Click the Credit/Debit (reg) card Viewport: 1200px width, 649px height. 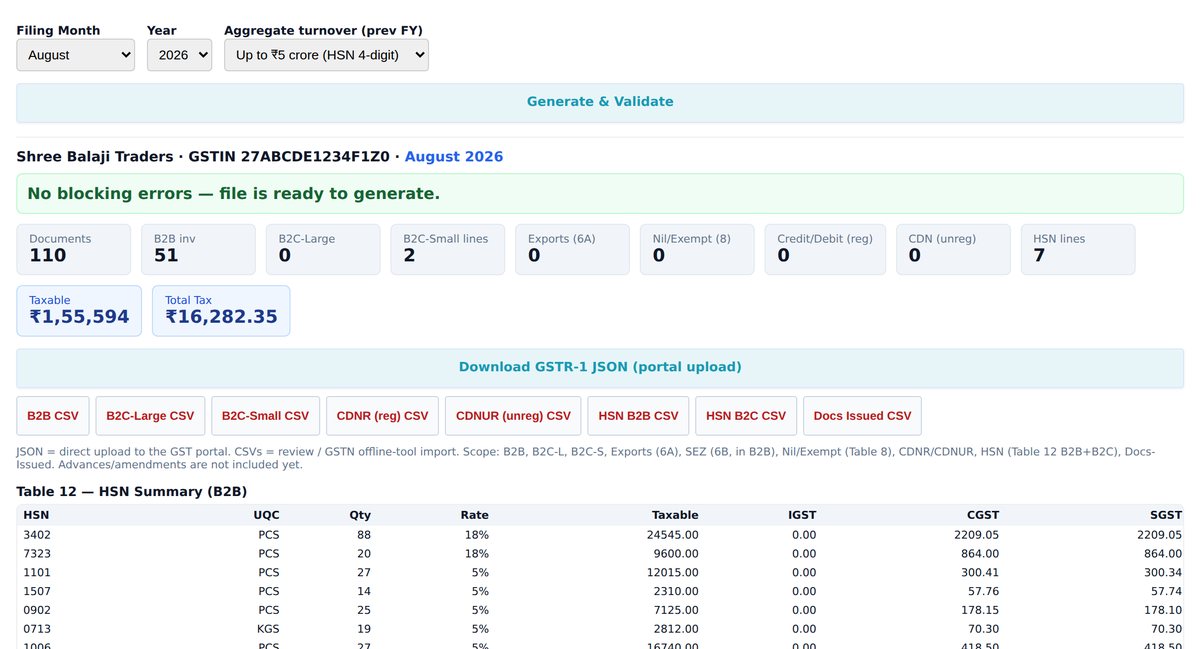click(x=825, y=249)
